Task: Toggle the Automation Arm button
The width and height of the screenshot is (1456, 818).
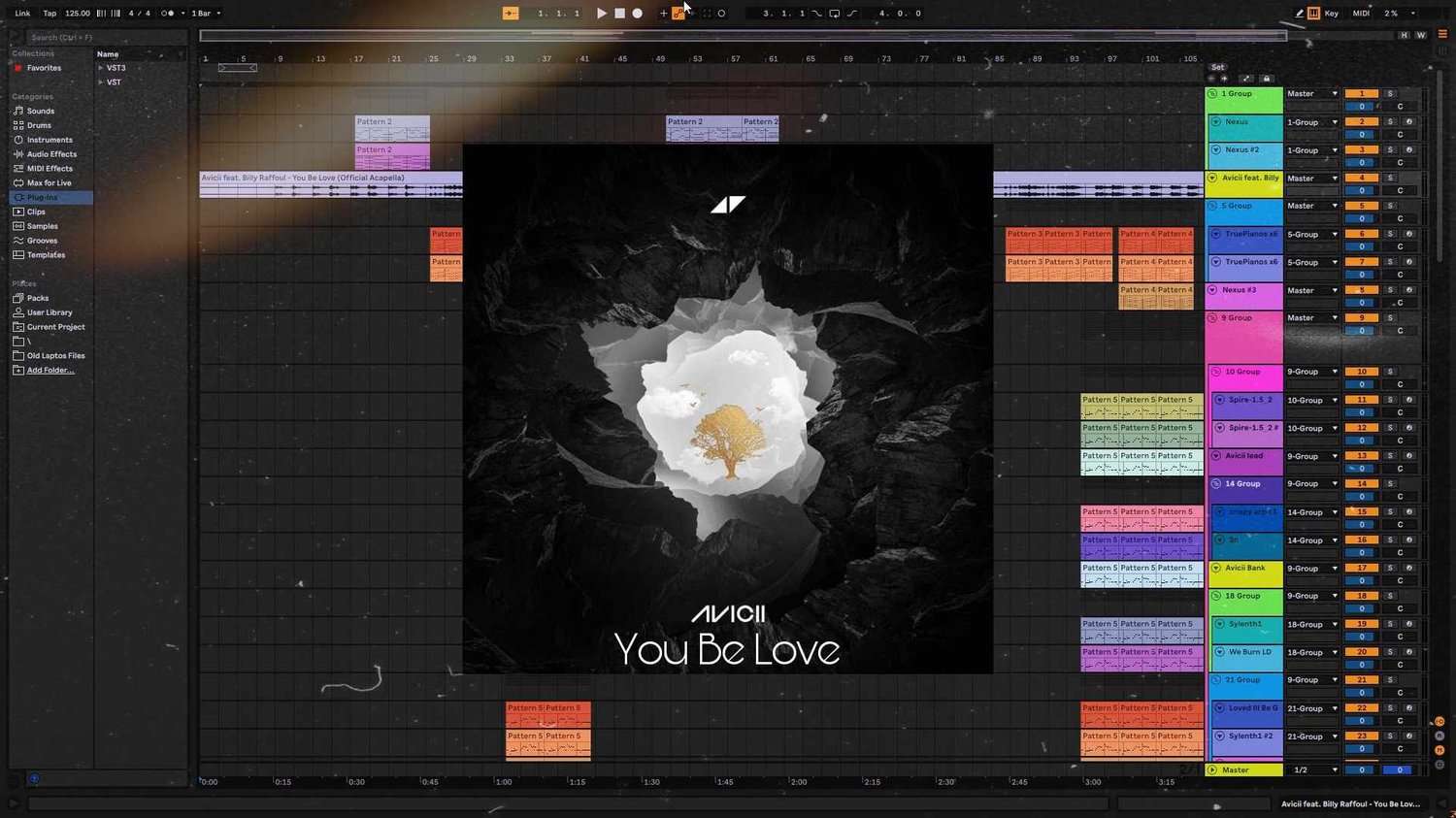Action: 678,14
